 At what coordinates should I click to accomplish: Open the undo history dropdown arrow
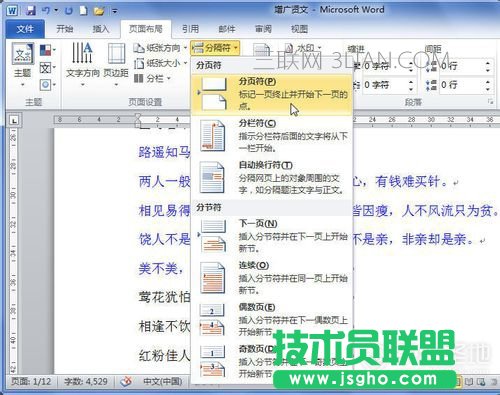point(56,11)
